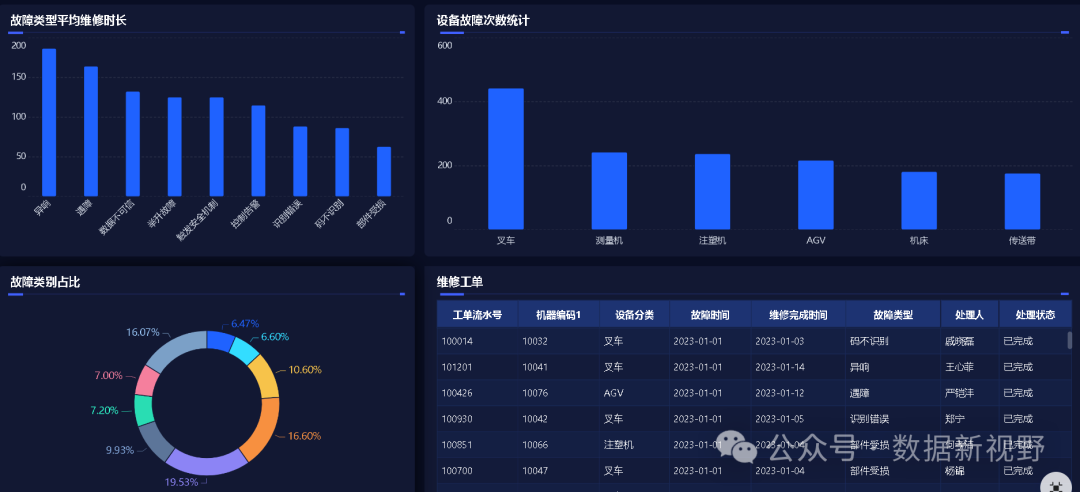Click the 设备分类 column header
Screen dimensions: 1080x492
pyautogui.click(x=634, y=315)
